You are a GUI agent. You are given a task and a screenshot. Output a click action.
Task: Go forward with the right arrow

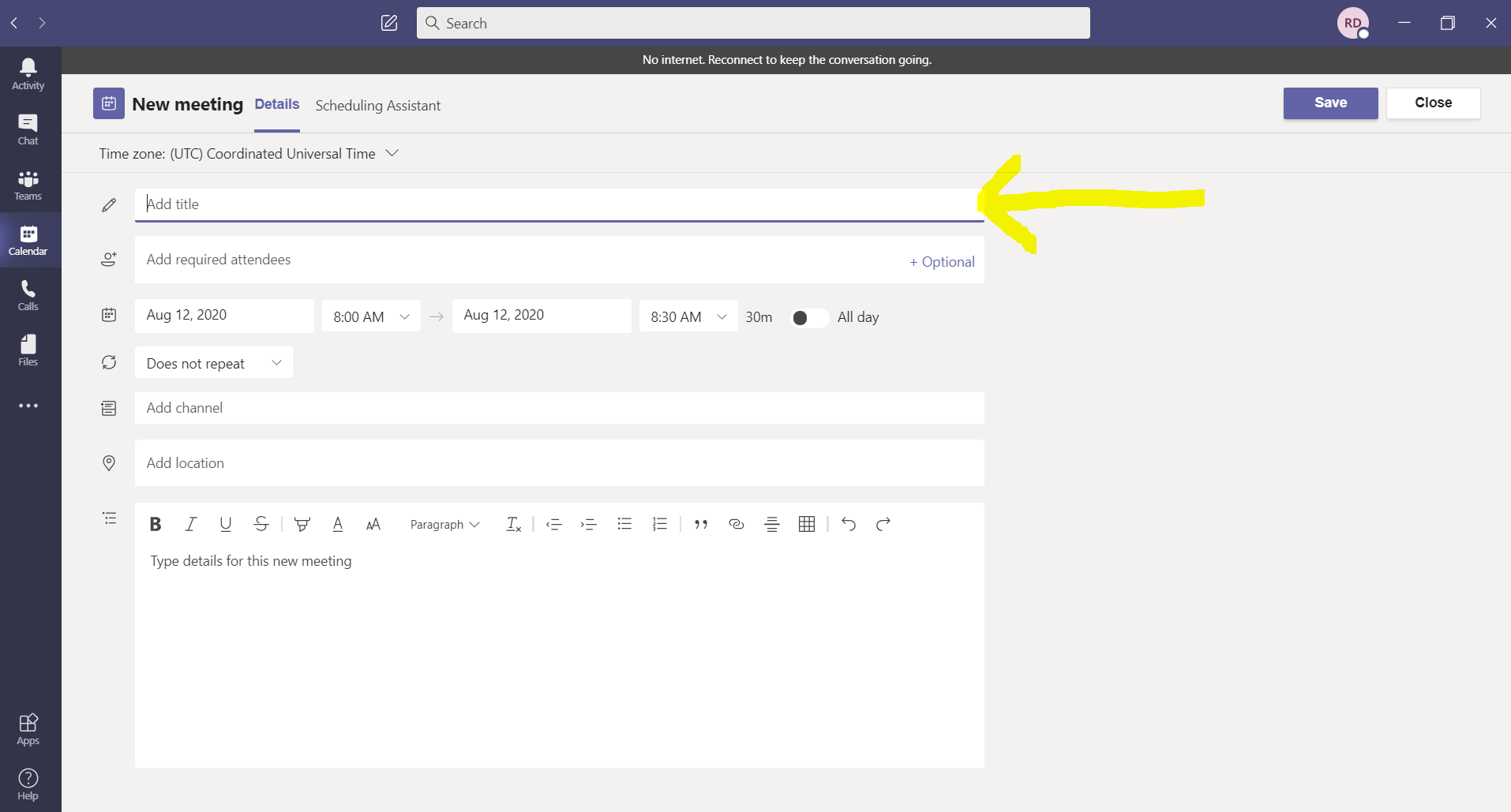[42, 23]
